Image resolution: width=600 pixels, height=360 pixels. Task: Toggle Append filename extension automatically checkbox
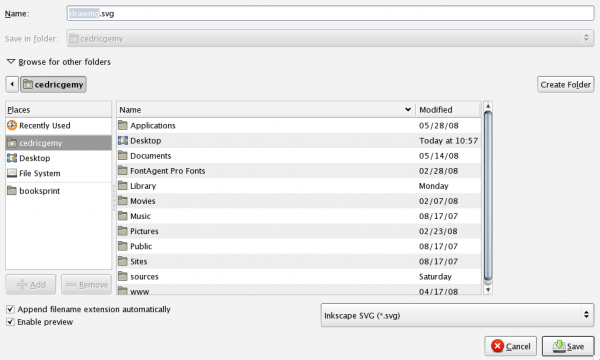tap(10, 309)
